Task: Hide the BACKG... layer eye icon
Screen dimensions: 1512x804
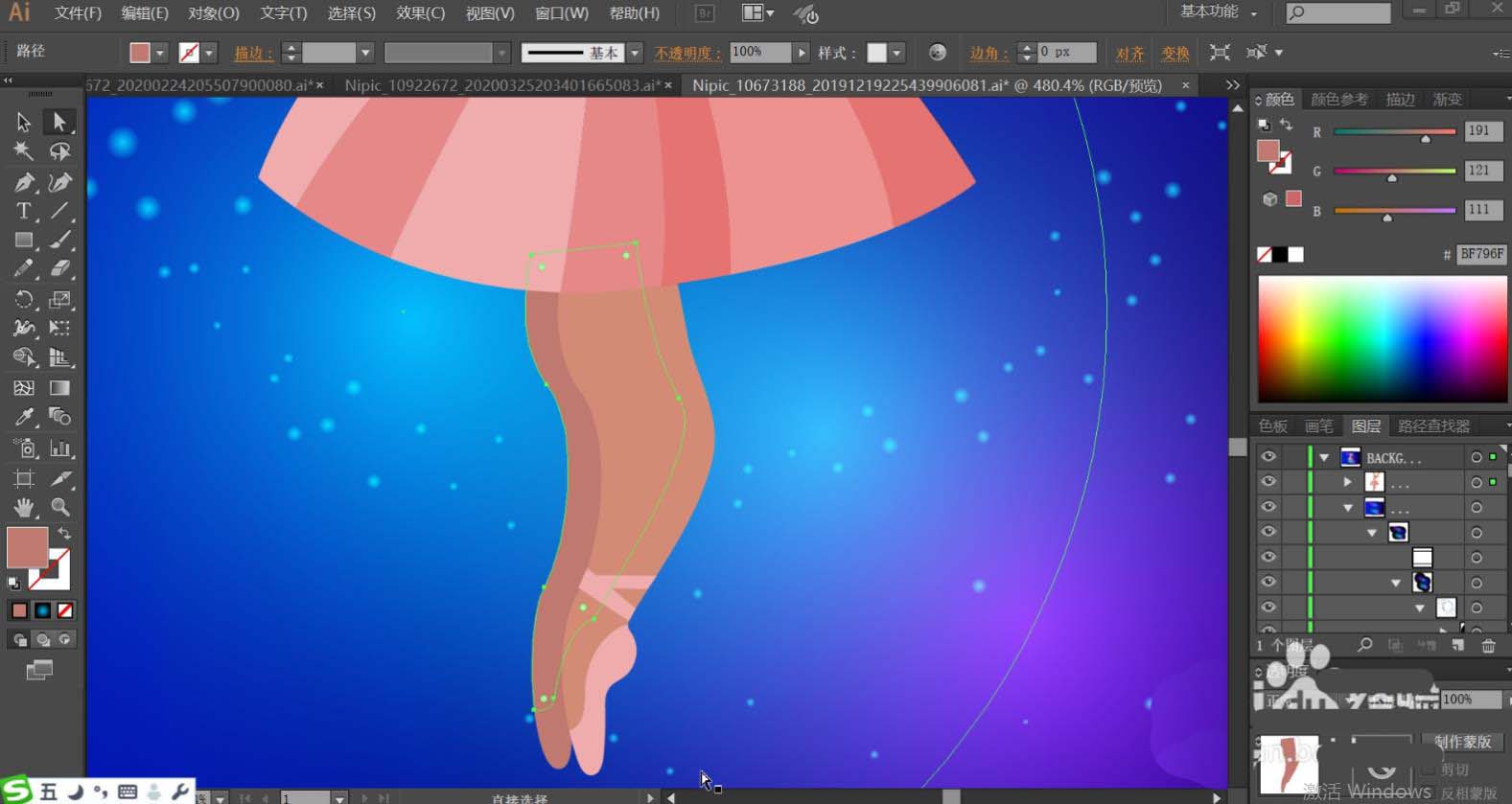Action: [1268, 457]
